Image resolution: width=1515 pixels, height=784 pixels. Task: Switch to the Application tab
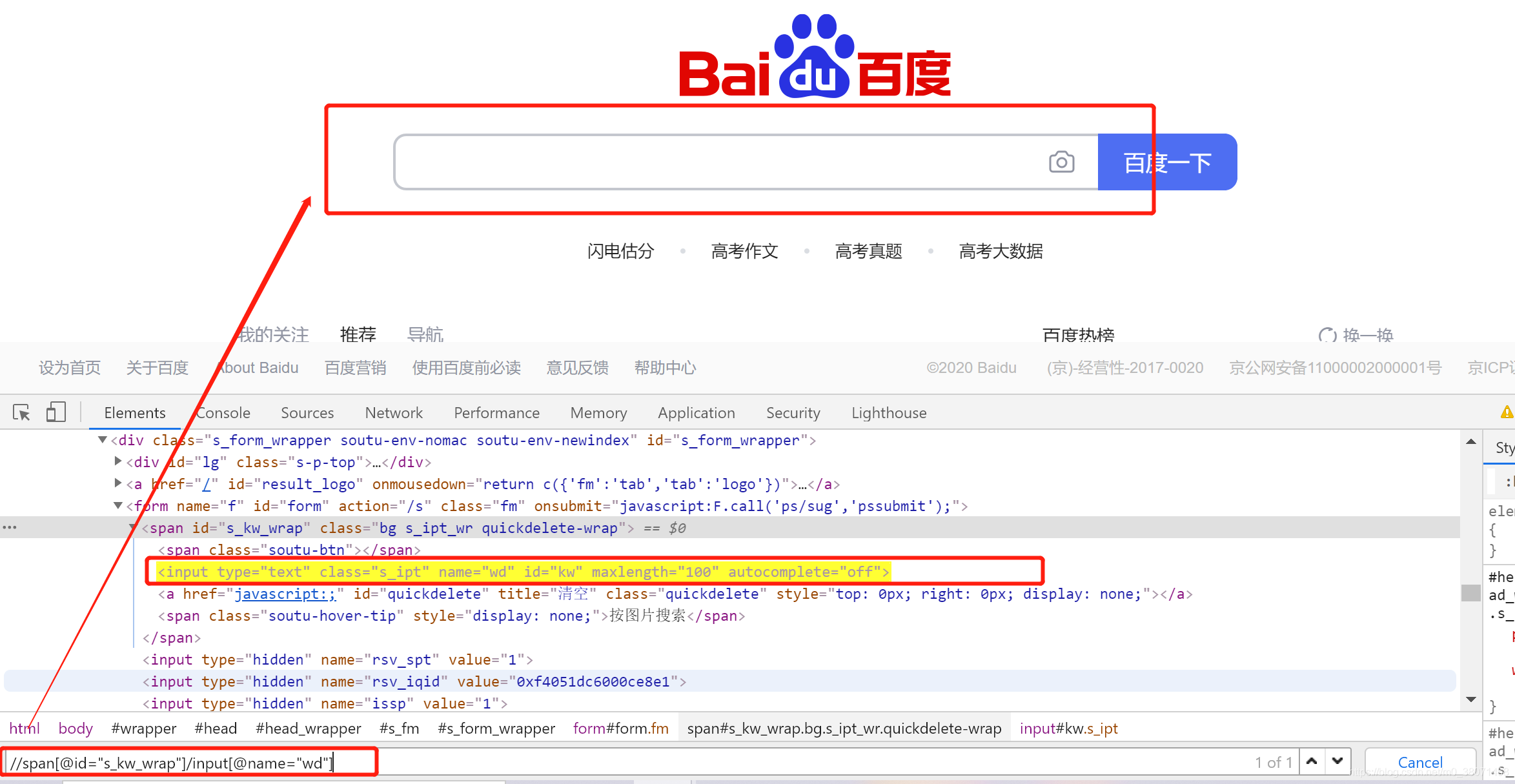696,413
